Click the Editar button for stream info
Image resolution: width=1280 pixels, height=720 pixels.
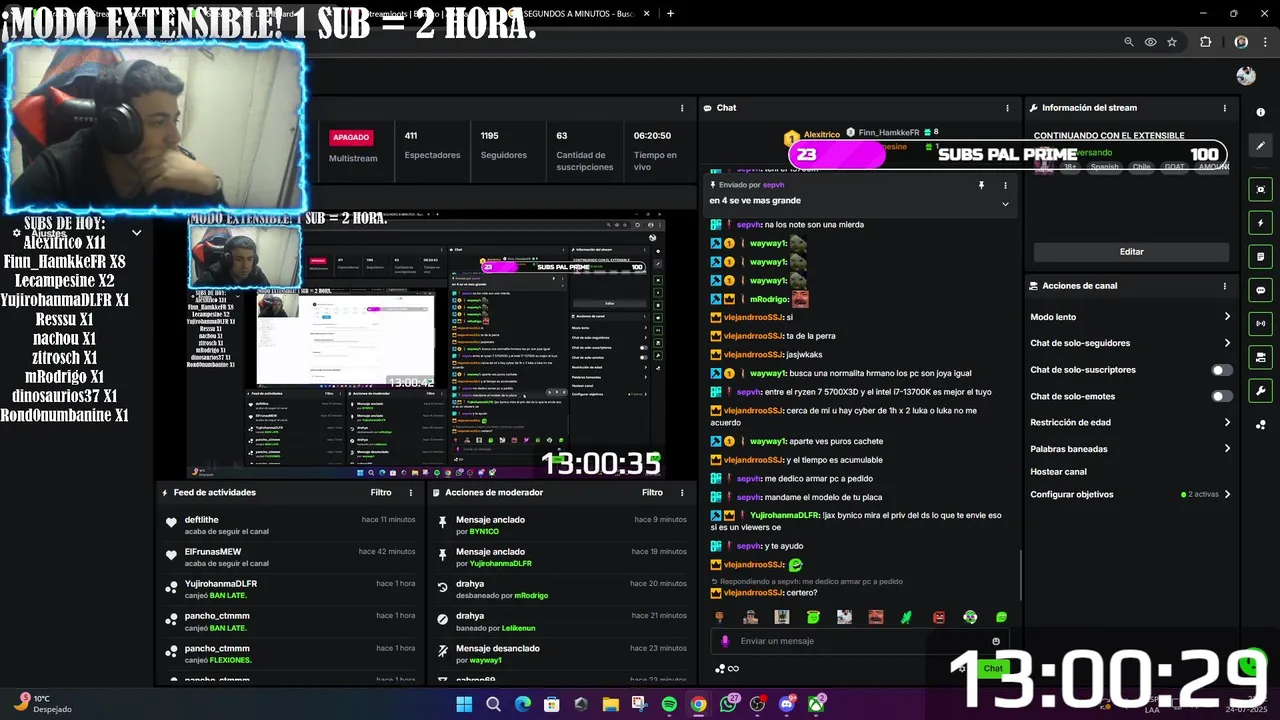point(1131,252)
